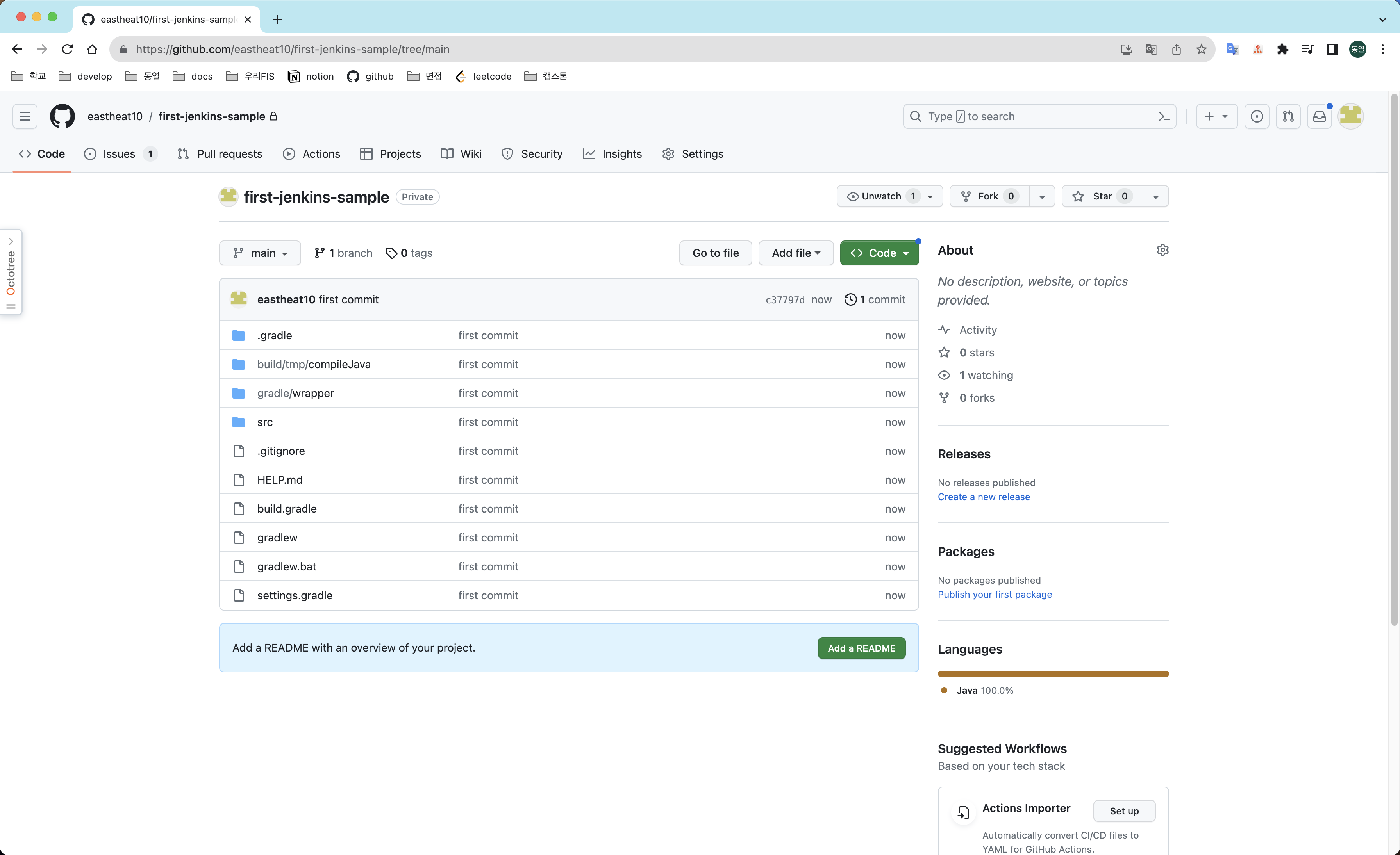Image resolution: width=1400 pixels, height=855 pixels.
Task: Open commit history clock icon
Action: click(x=850, y=299)
